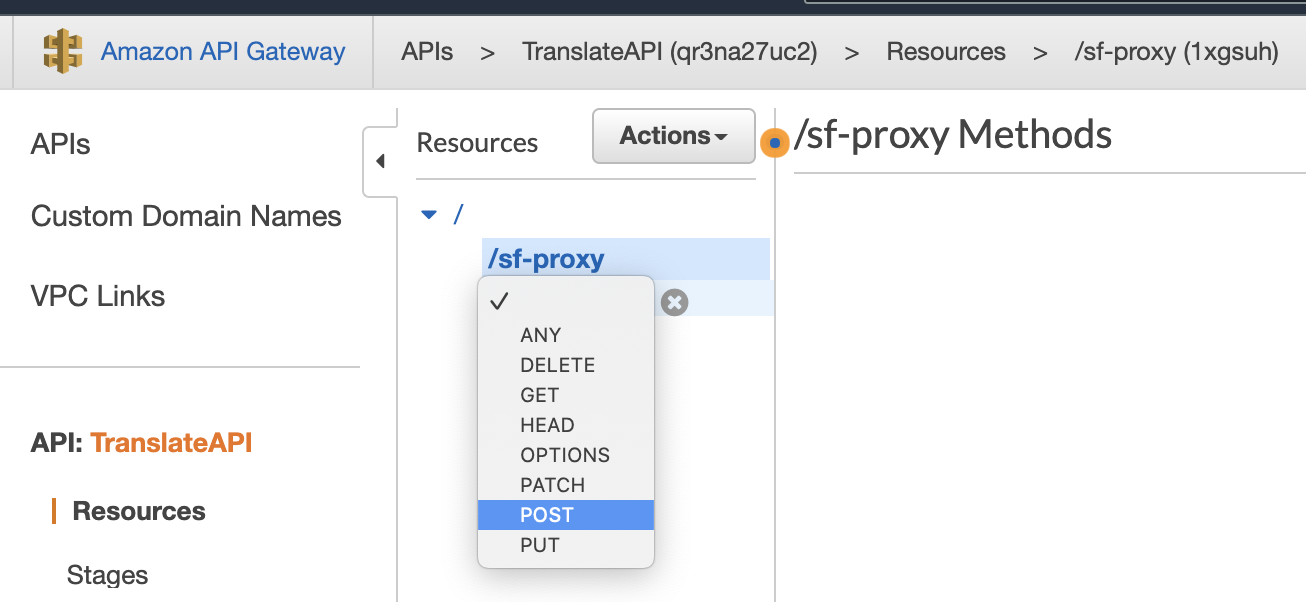Go to APIs in the breadcrumb
Image resolution: width=1306 pixels, height=602 pixels.
click(427, 52)
